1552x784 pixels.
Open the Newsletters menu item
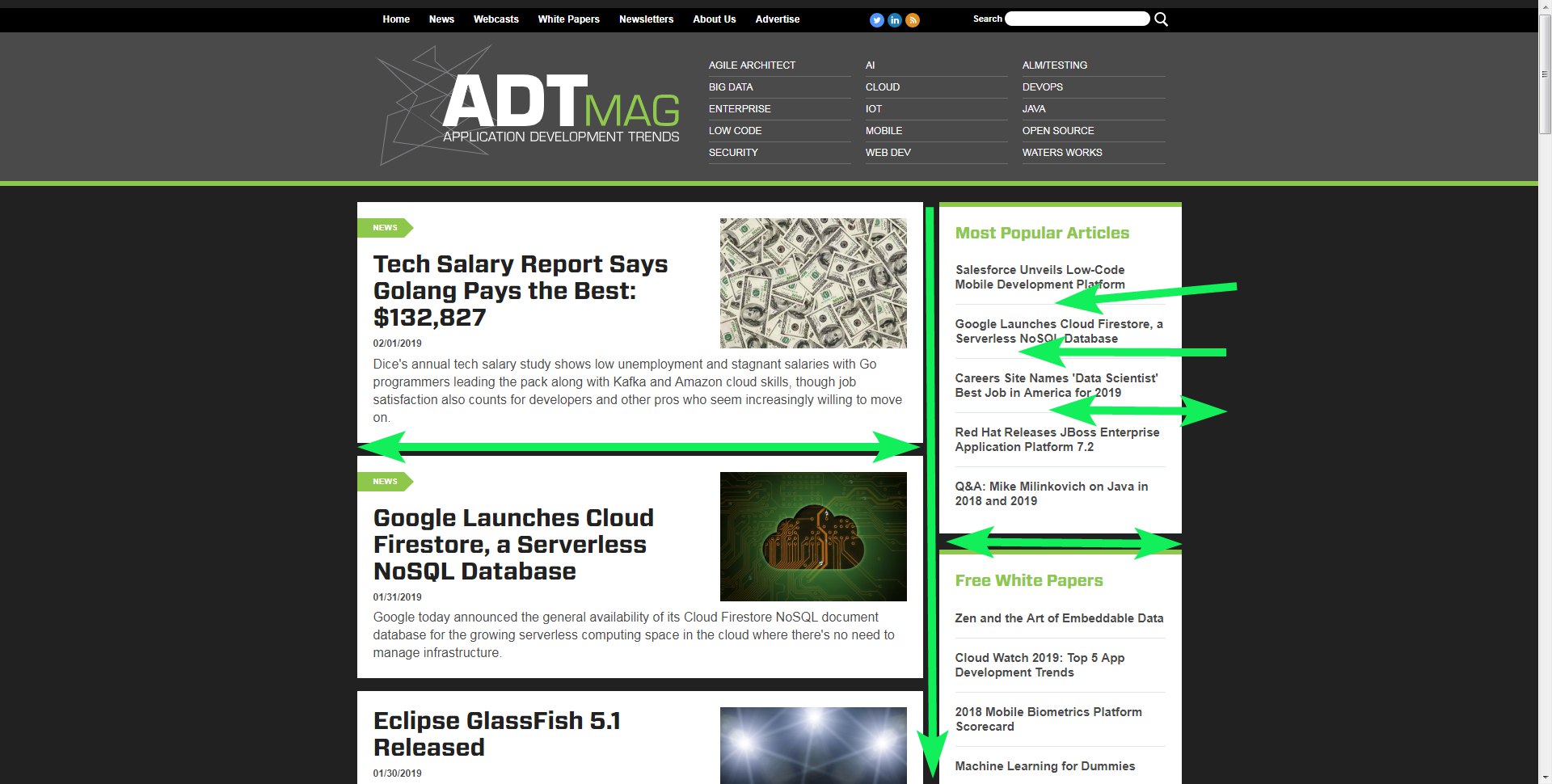coord(646,19)
